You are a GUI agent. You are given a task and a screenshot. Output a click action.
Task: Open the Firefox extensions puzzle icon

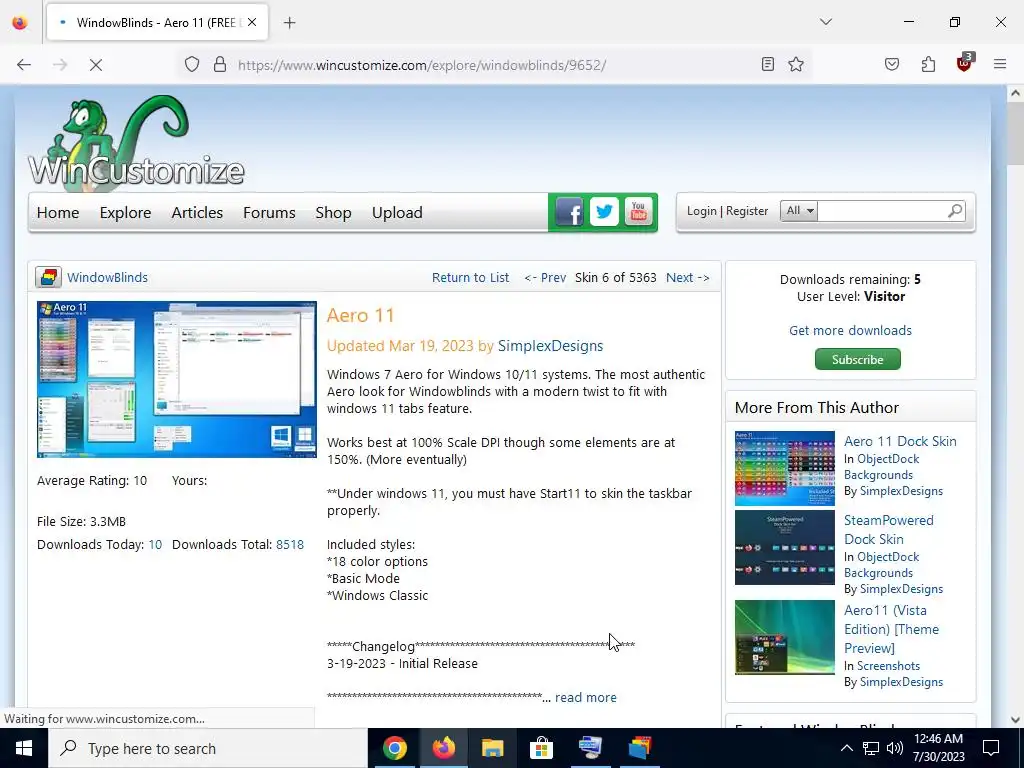[x=928, y=64]
